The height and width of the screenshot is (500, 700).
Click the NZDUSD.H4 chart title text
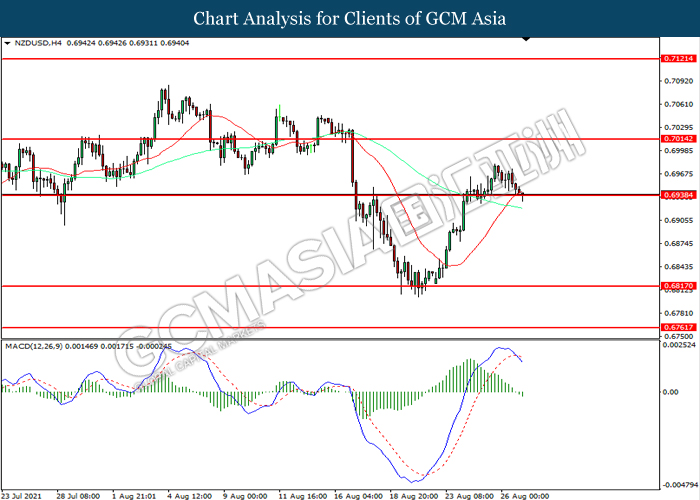(x=38, y=43)
